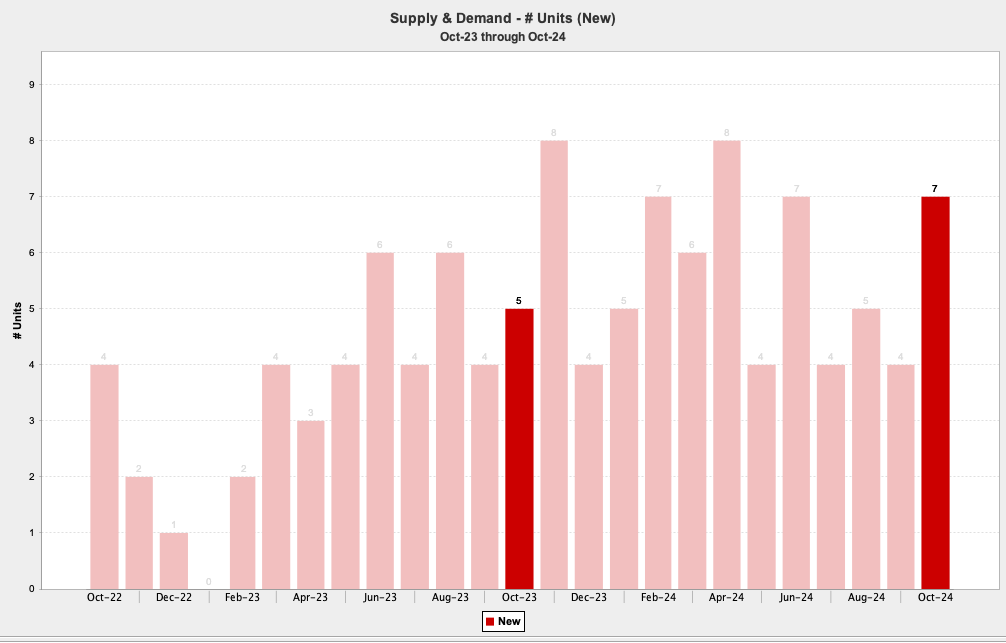Click the New legend label text
The image size is (1006, 643).
[509, 622]
